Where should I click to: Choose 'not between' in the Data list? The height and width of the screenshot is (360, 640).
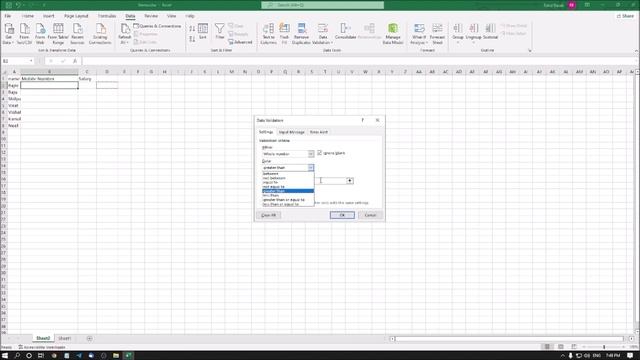click(288, 178)
